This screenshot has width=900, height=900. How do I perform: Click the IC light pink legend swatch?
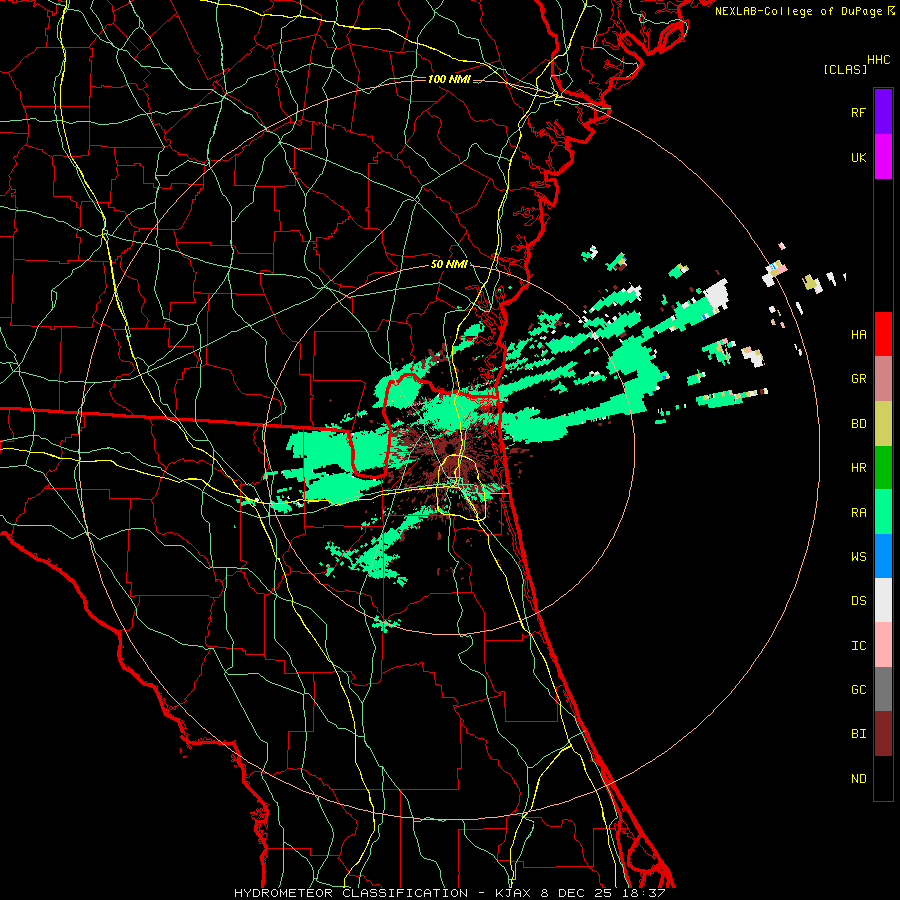click(883, 645)
